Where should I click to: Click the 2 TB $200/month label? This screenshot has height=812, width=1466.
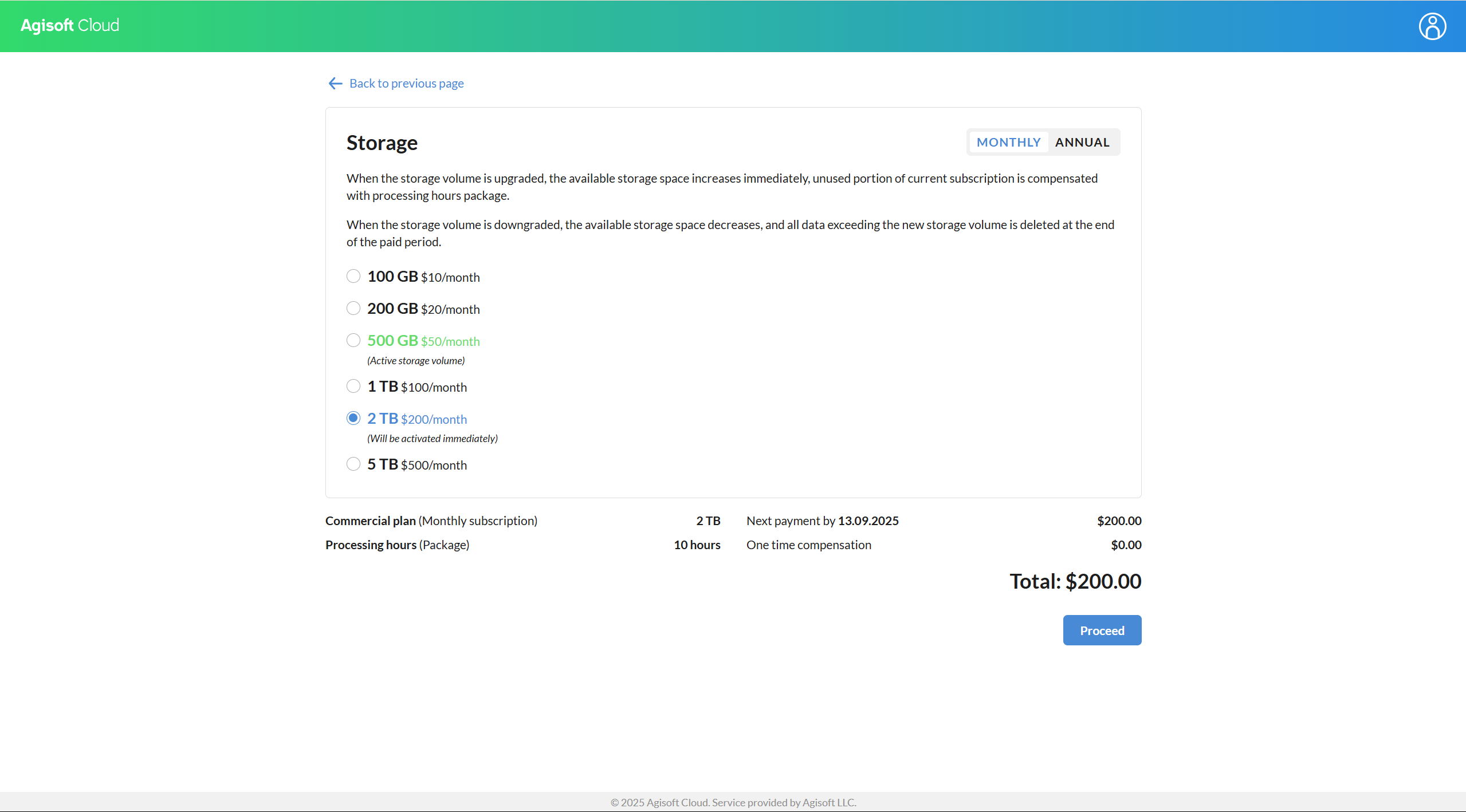coord(417,419)
